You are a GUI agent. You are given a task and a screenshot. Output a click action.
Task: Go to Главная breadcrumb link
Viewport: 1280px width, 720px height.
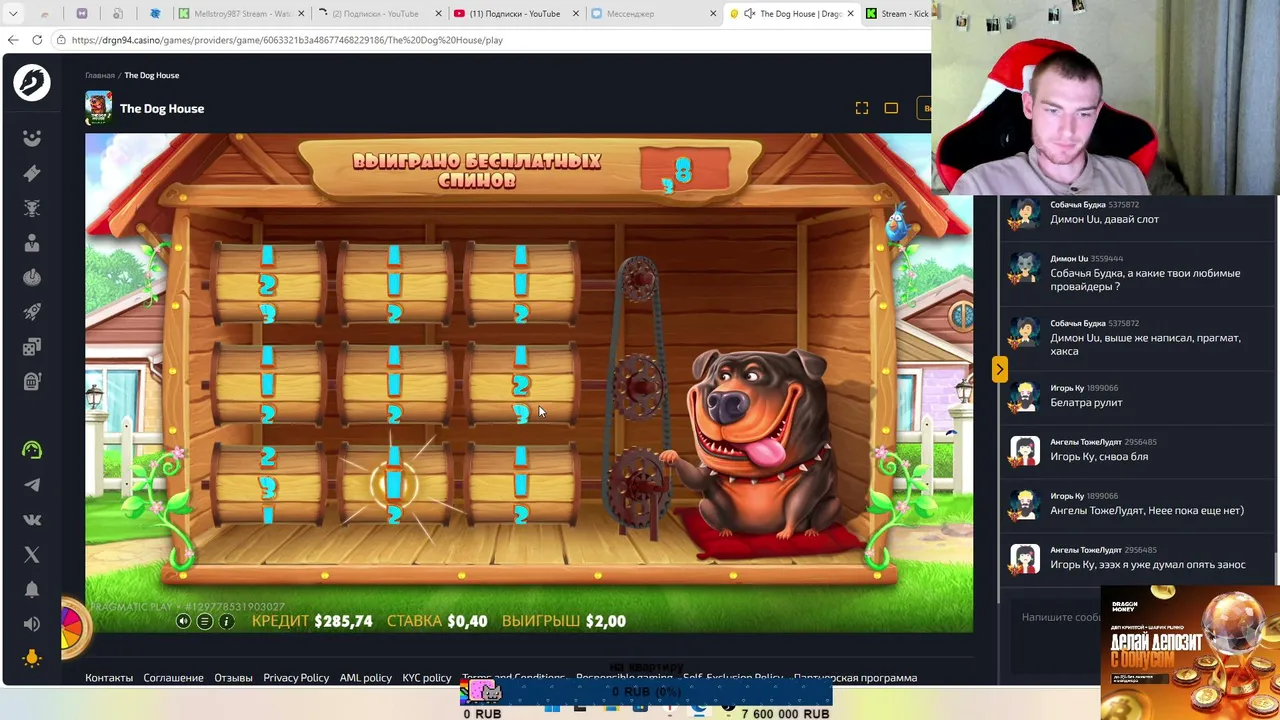(100, 75)
